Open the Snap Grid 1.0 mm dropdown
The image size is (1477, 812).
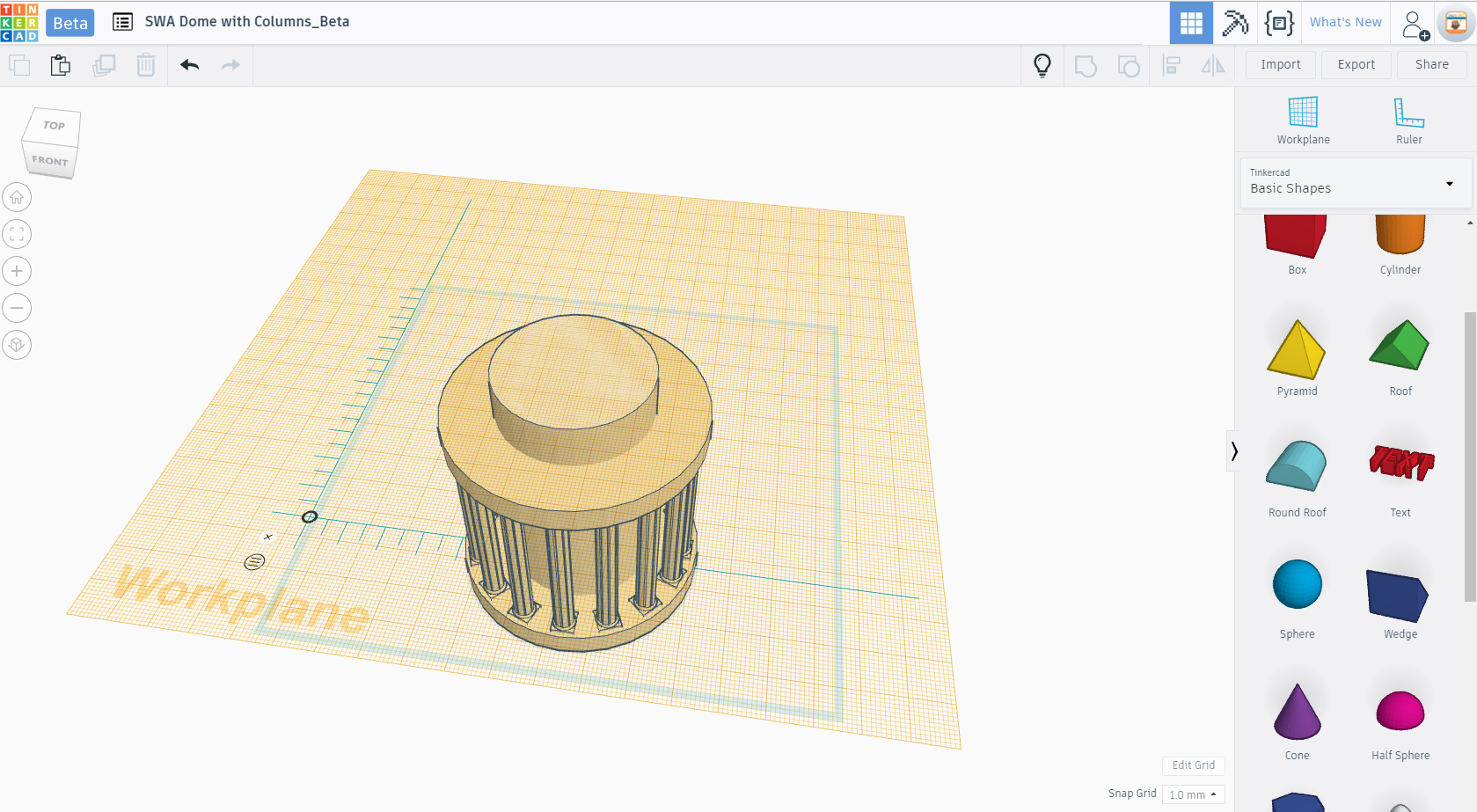1194,794
